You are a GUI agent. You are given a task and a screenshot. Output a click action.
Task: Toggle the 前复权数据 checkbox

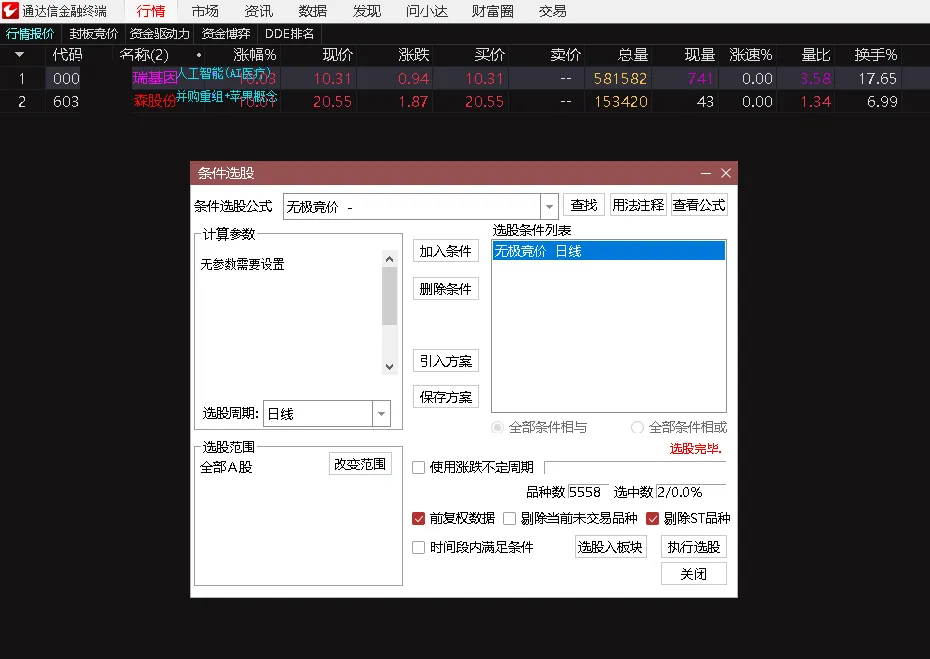[x=419, y=518]
